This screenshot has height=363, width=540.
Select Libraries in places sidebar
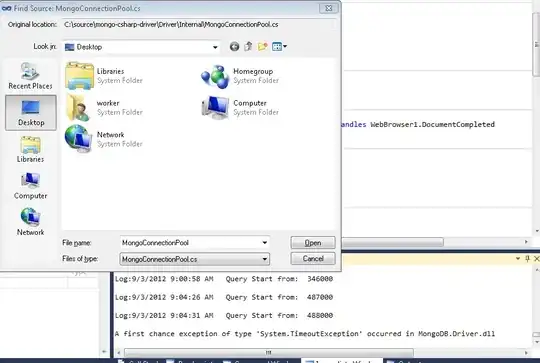point(30,149)
